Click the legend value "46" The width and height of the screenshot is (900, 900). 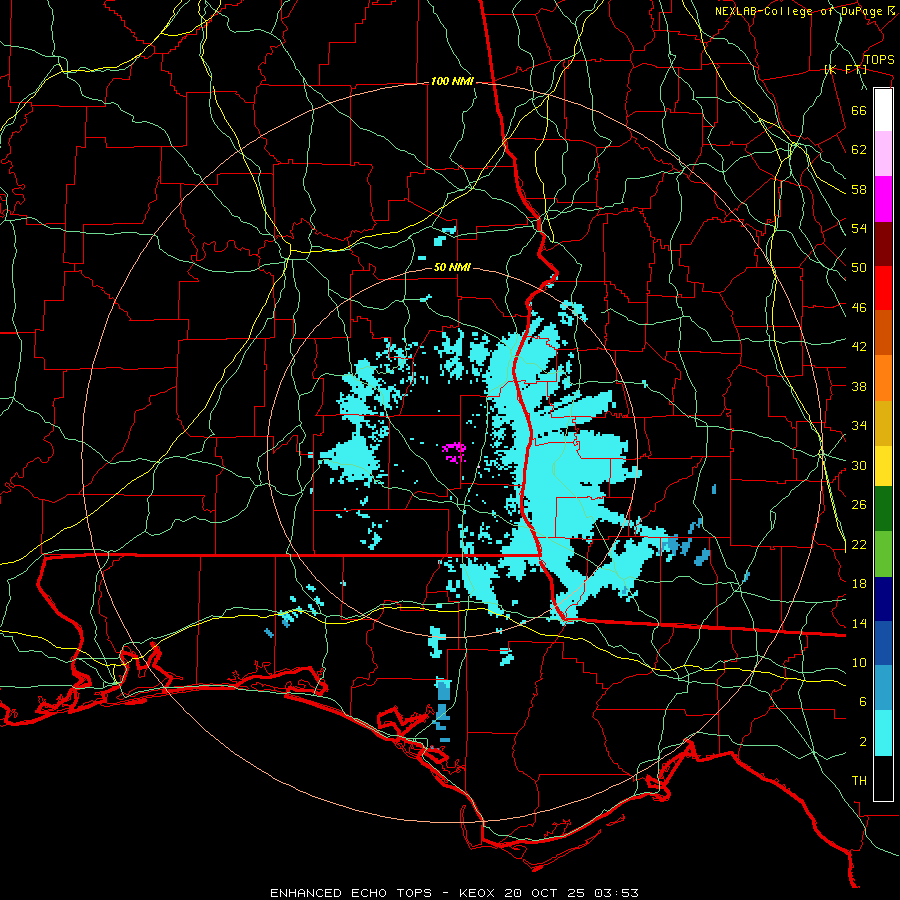click(x=859, y=308)
